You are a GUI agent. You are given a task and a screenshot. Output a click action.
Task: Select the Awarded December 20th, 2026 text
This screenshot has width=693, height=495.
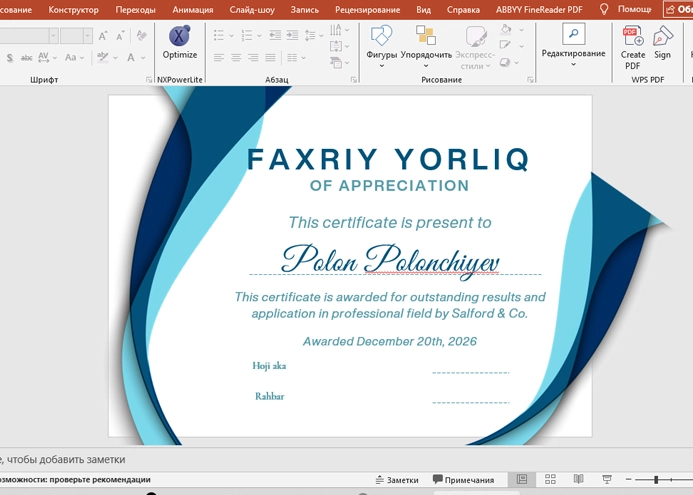390,341
